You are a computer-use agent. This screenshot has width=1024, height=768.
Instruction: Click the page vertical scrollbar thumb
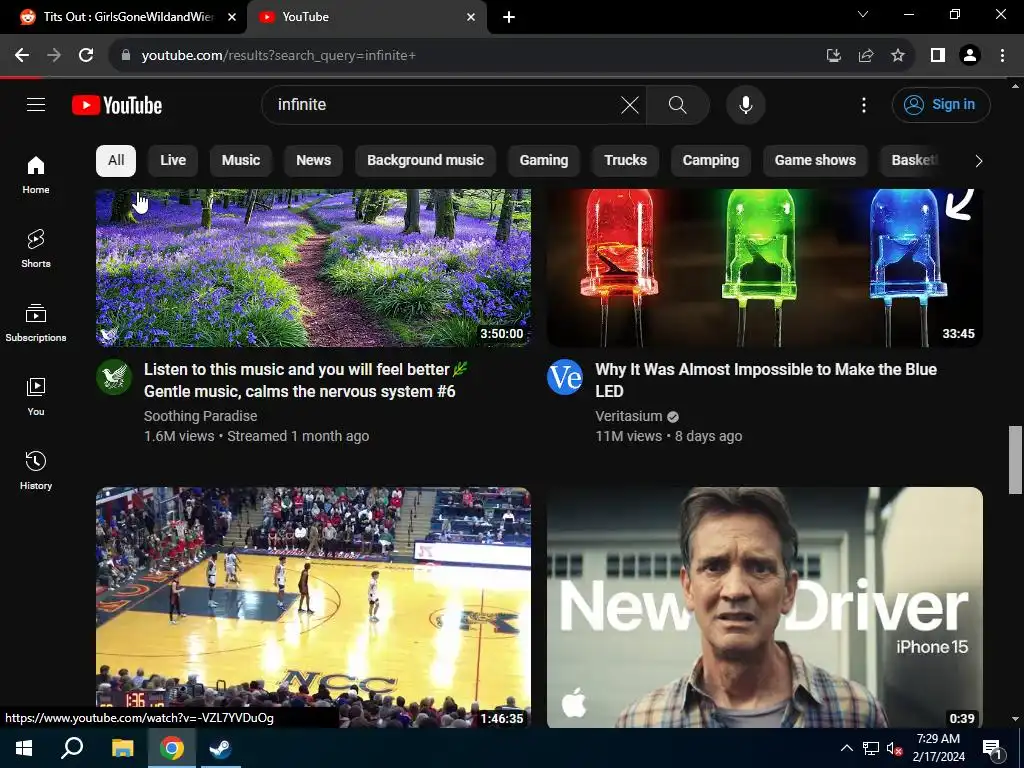pyautogui.click(x=1015, y=460)
